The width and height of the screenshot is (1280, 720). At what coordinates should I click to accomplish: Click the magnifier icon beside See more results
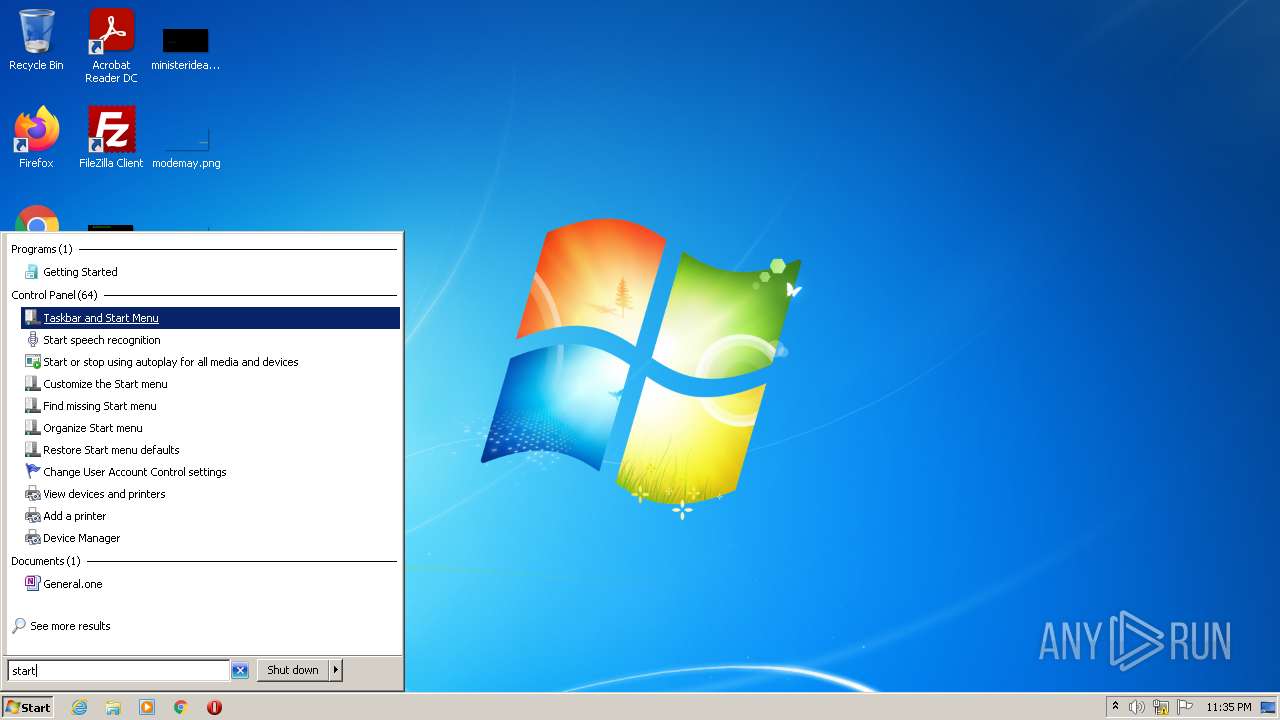19,626
